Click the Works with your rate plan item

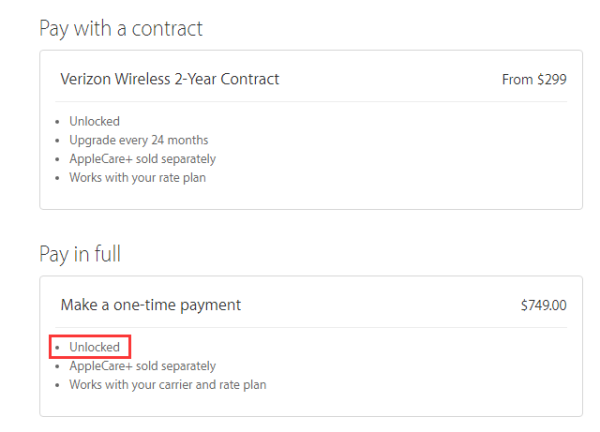click(137, 178)
